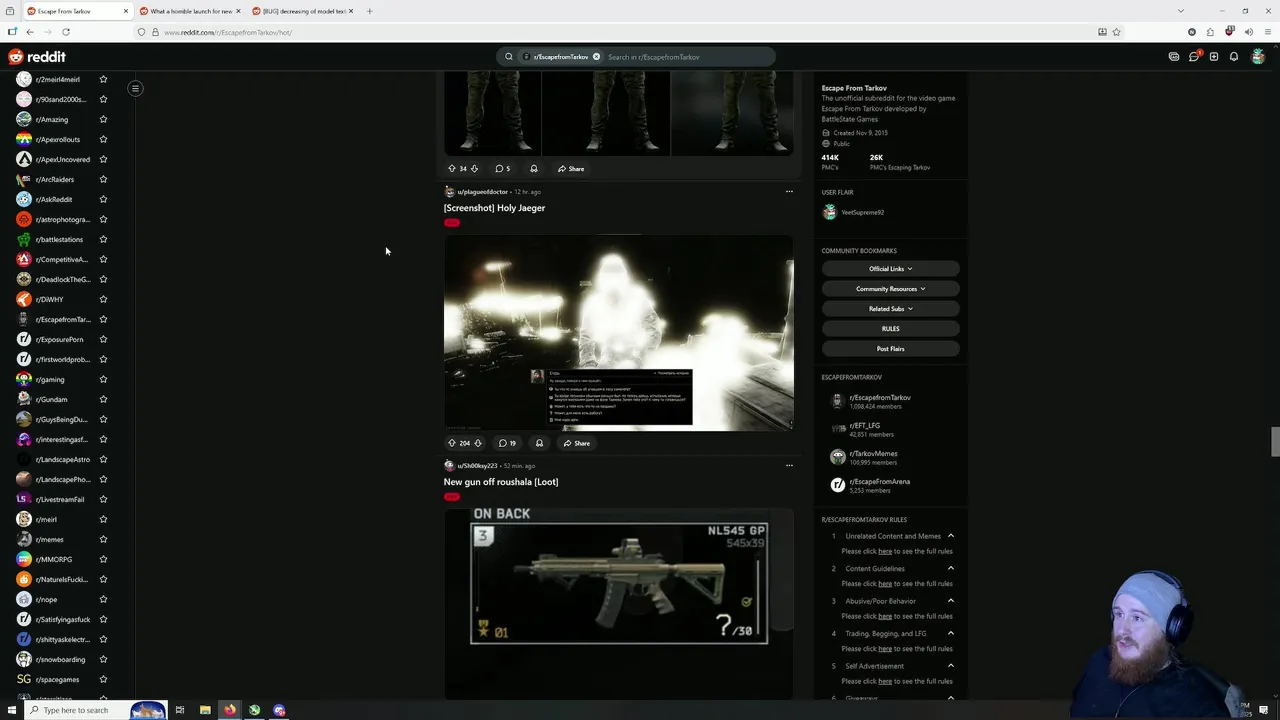Open the Post Flairs button
This screenshot has height=720, width=1280.
point(890,349)
